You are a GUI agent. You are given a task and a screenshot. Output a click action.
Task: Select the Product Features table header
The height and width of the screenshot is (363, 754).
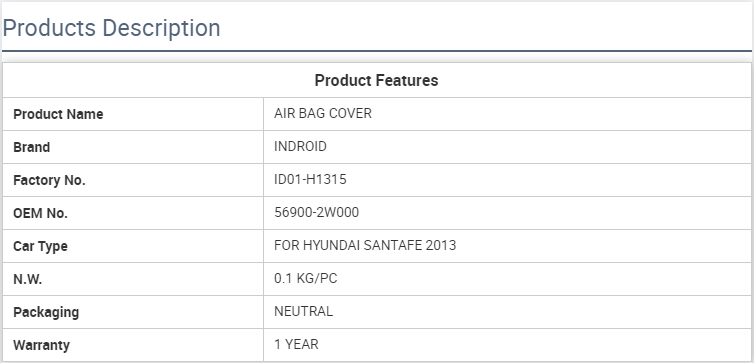tap(377, 80)
